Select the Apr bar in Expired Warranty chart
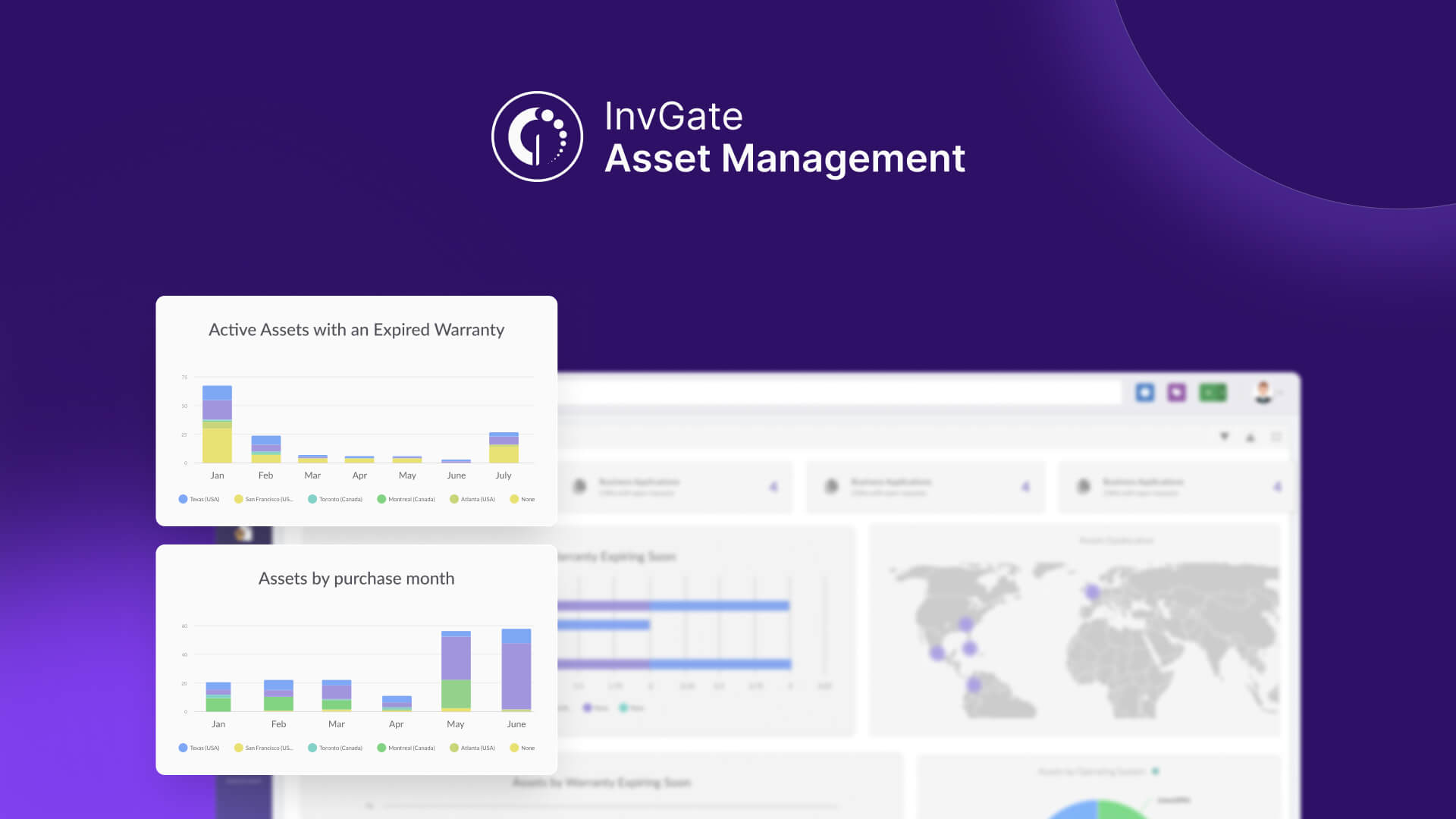Screen dimensions: 1456x819 coord(359,459)
